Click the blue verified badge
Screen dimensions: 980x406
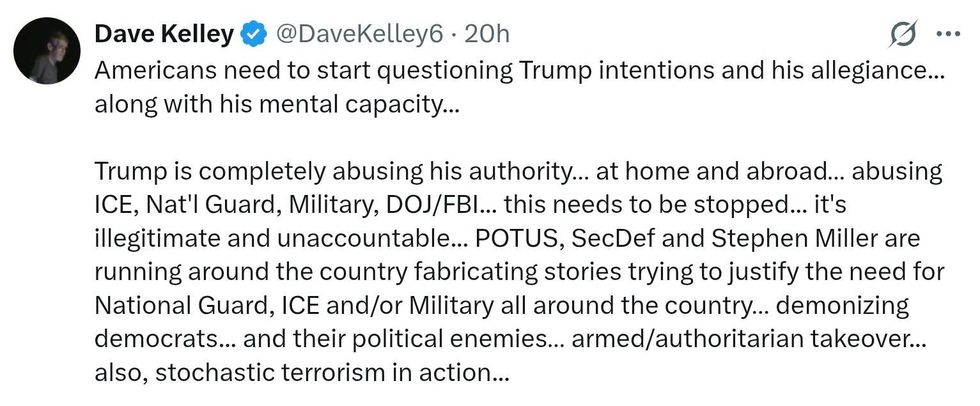(254, 34)
